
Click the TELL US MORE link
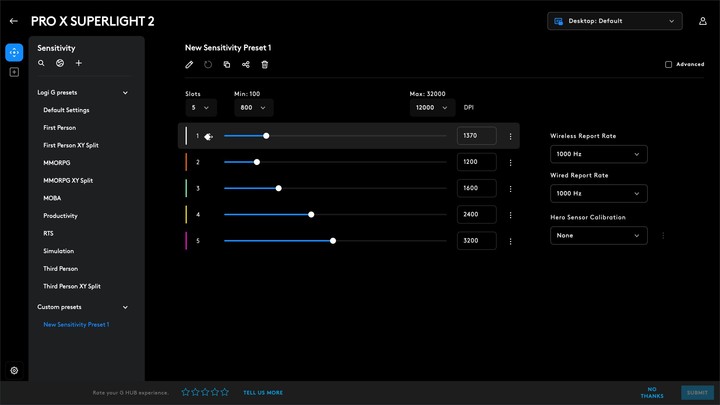coord(263,393)
